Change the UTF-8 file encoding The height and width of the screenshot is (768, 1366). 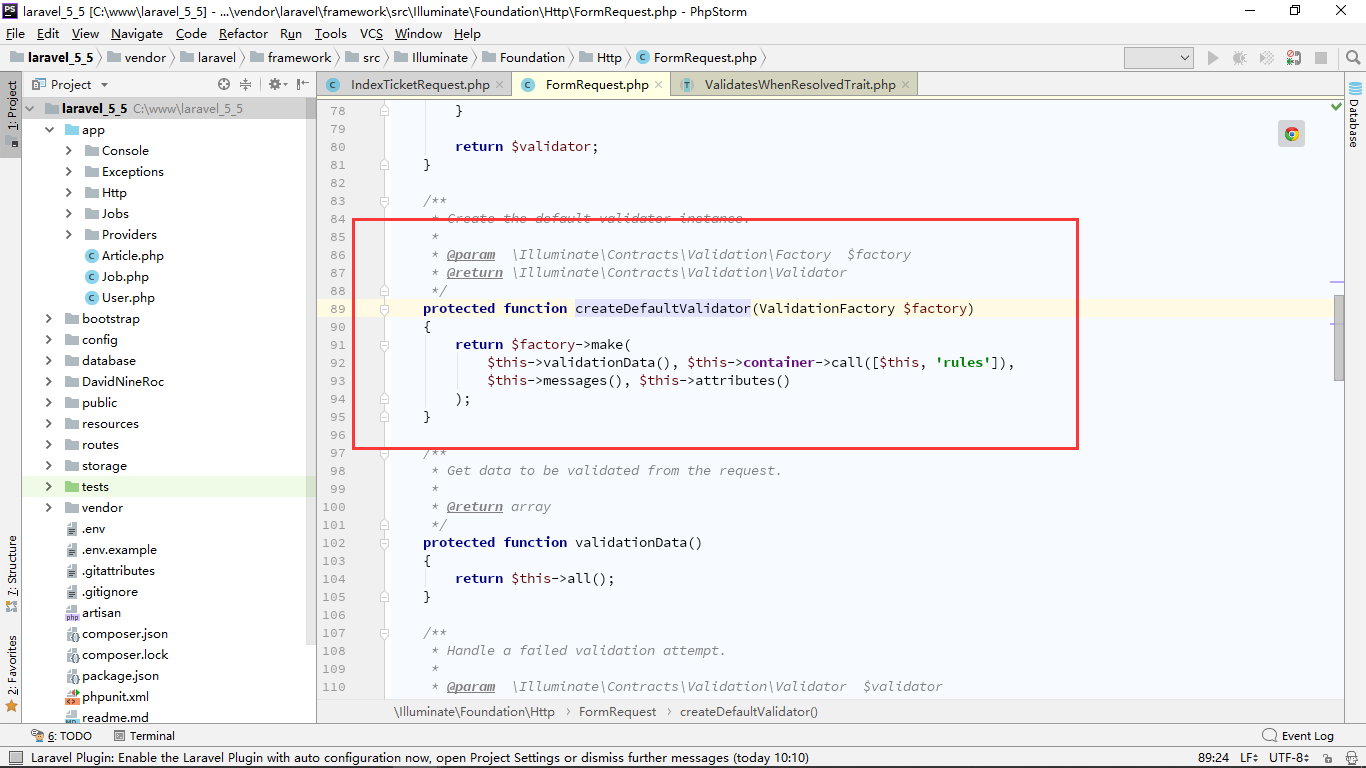[1290, 758]
